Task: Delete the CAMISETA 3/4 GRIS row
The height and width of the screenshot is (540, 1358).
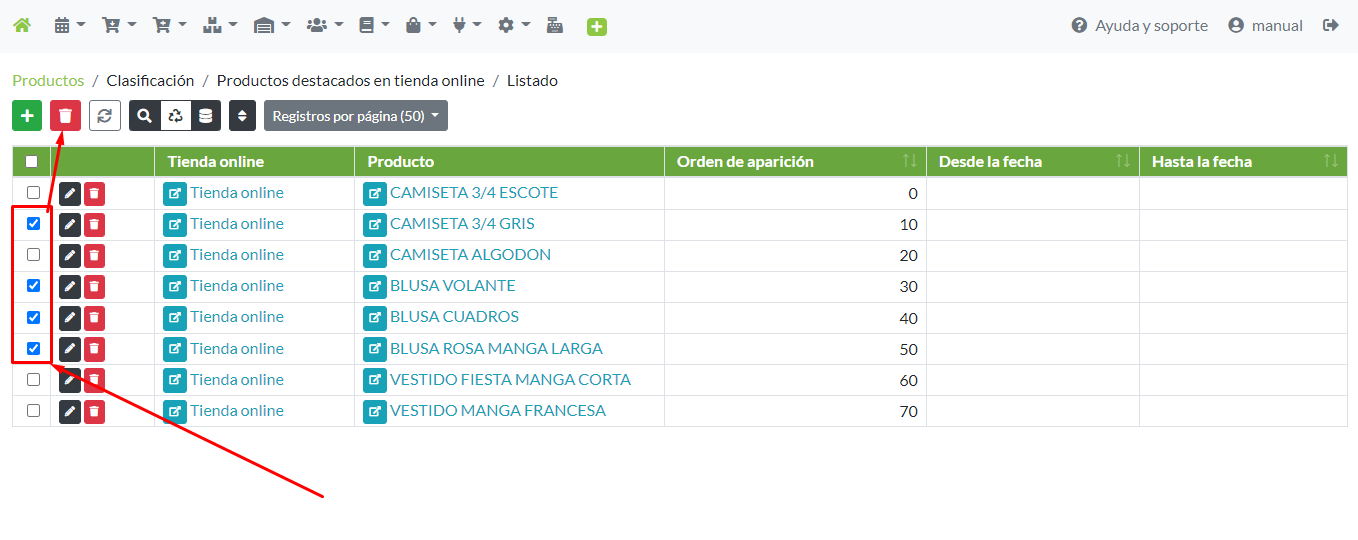Action: (x=94, y=224)
